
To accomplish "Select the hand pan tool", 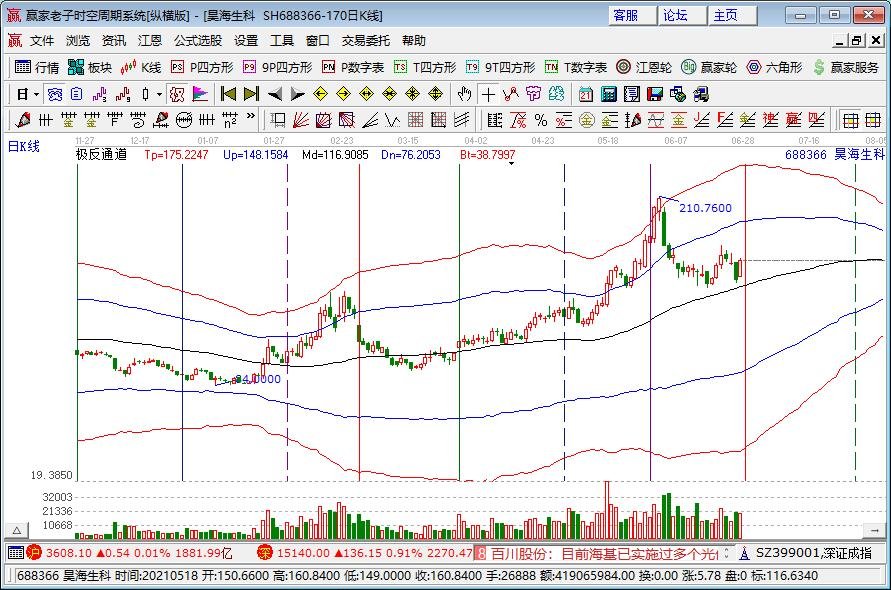I will 464,94.
